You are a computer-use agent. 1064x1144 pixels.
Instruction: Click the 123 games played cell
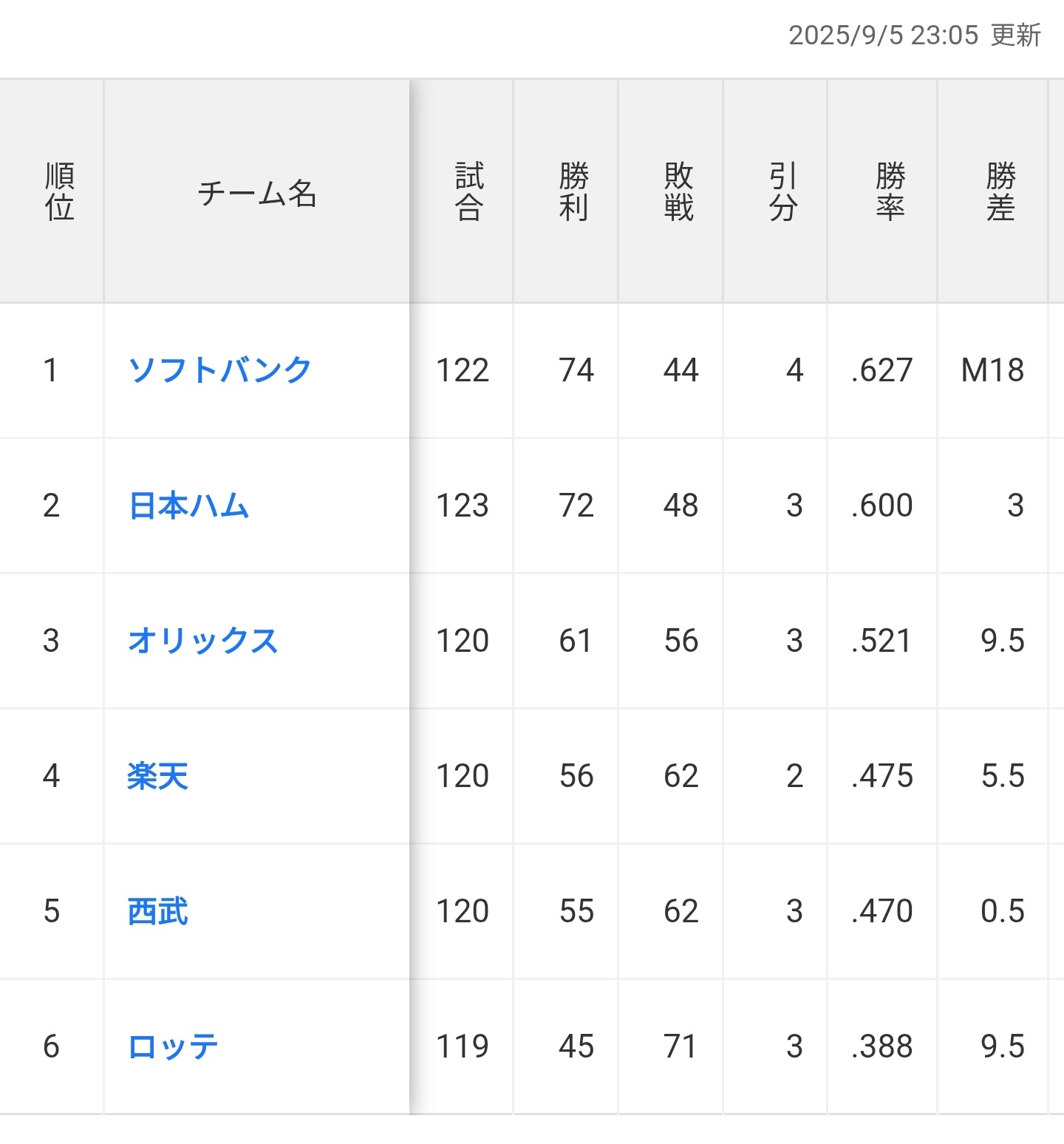[463, 505]
